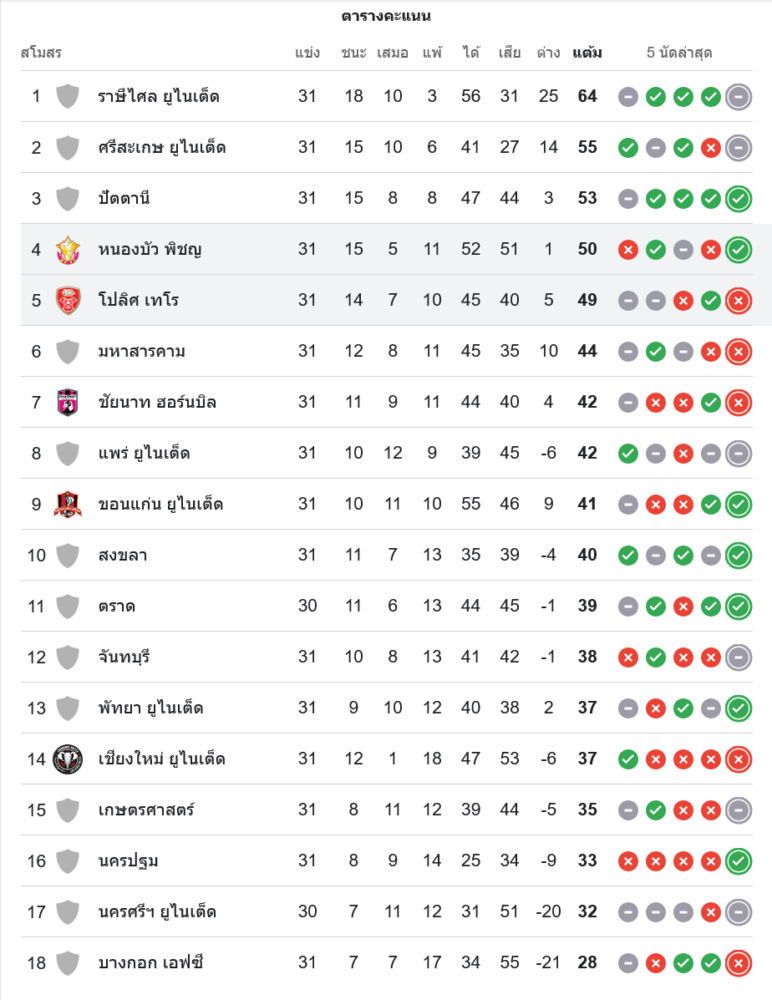Open the ราชีไศล ยูไนเต็ด team page
This screenshot has width=772, height=1000.
(158, 97)
